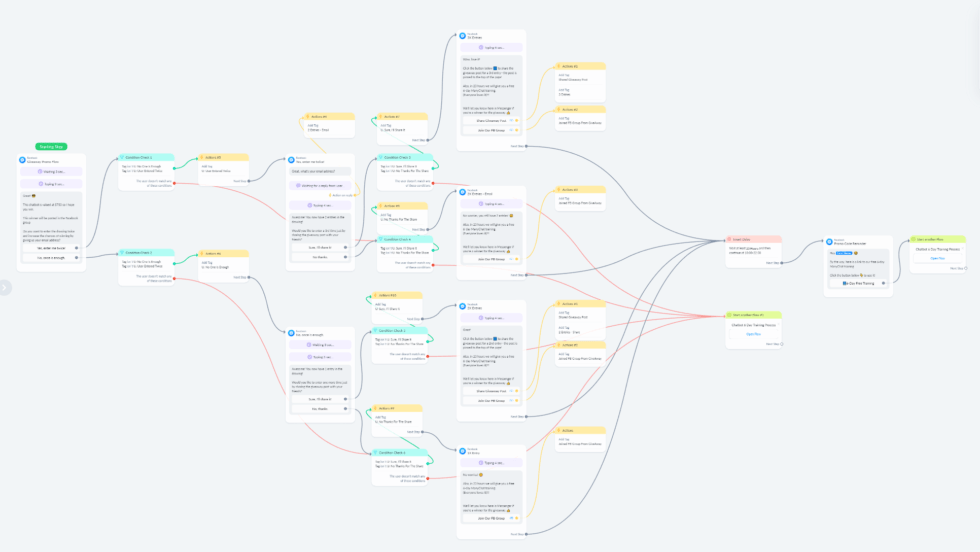Image resolution: width=980 pixels, height=552 pixels.
Task: Select the Condition Check 3 filter icon
Action: 381,158
